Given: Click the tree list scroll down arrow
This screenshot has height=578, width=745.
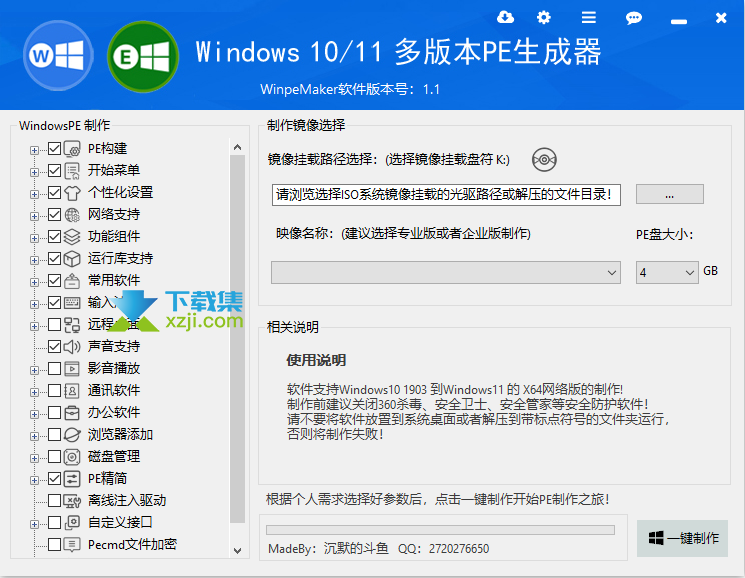Looking at the screenshot, I should 238,551.
